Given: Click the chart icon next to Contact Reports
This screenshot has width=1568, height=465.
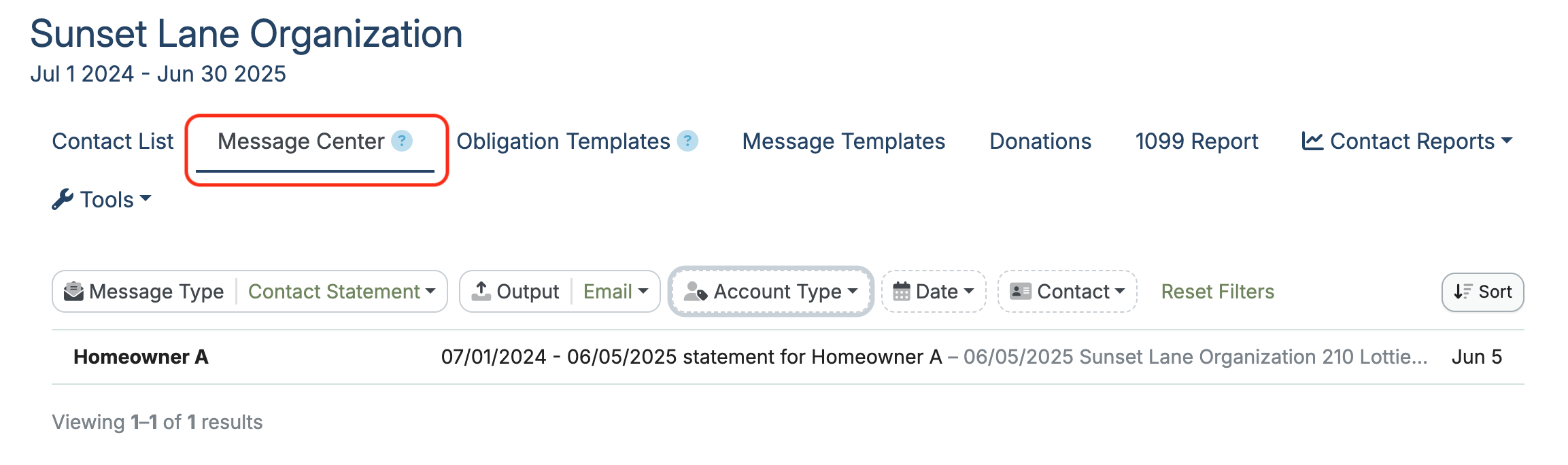Looking at the screenshot, I should [1312, 141].
